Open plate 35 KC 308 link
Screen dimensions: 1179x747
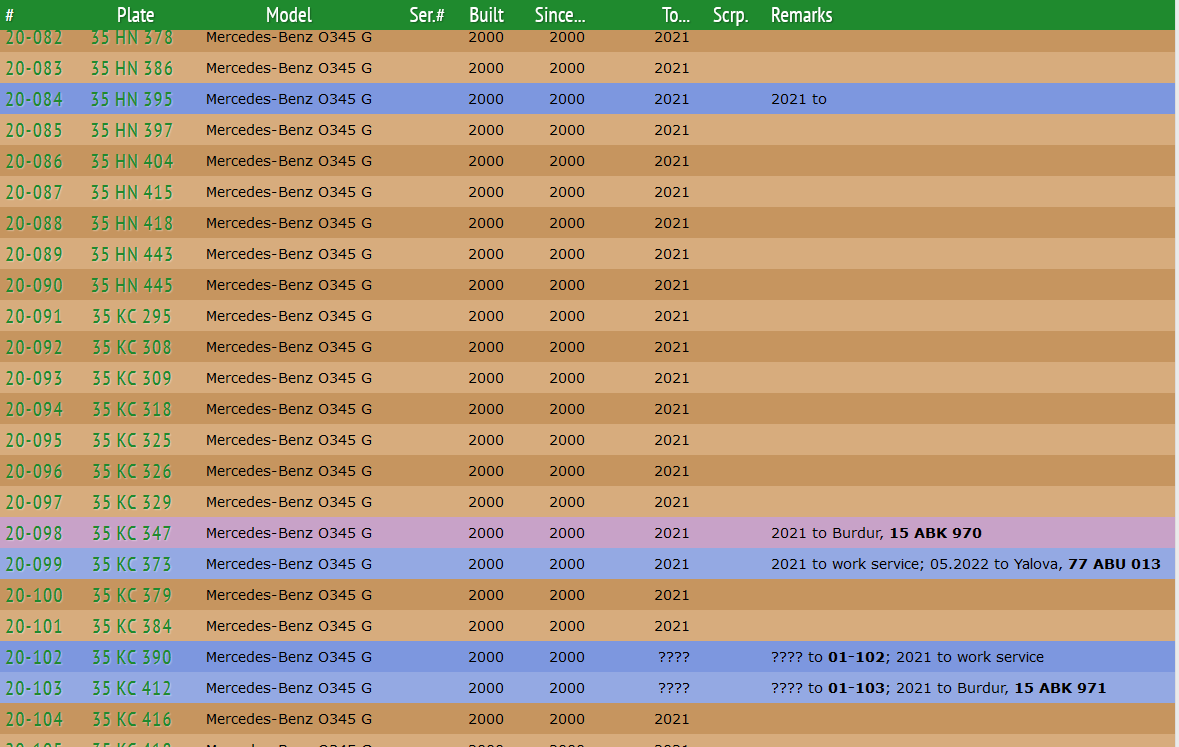pos(132,348)
